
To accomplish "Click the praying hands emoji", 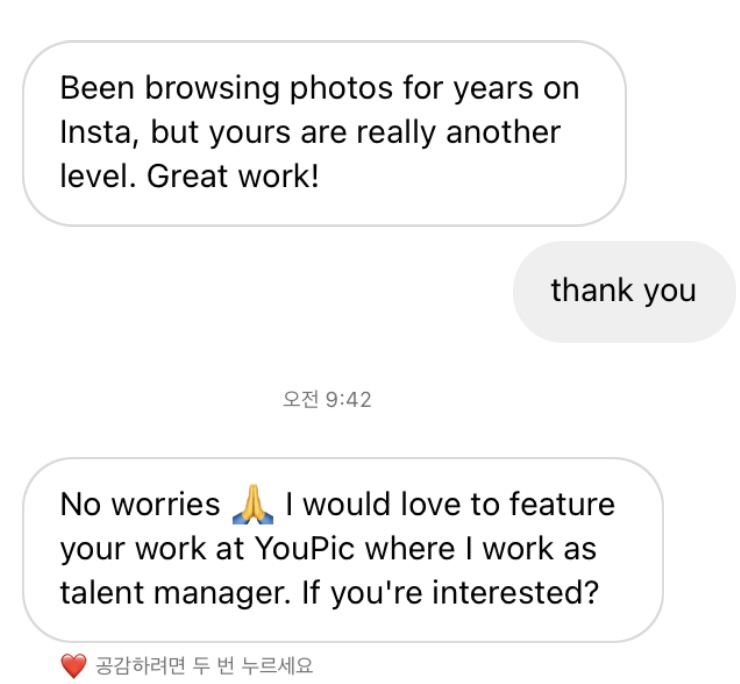I will 252,504.
